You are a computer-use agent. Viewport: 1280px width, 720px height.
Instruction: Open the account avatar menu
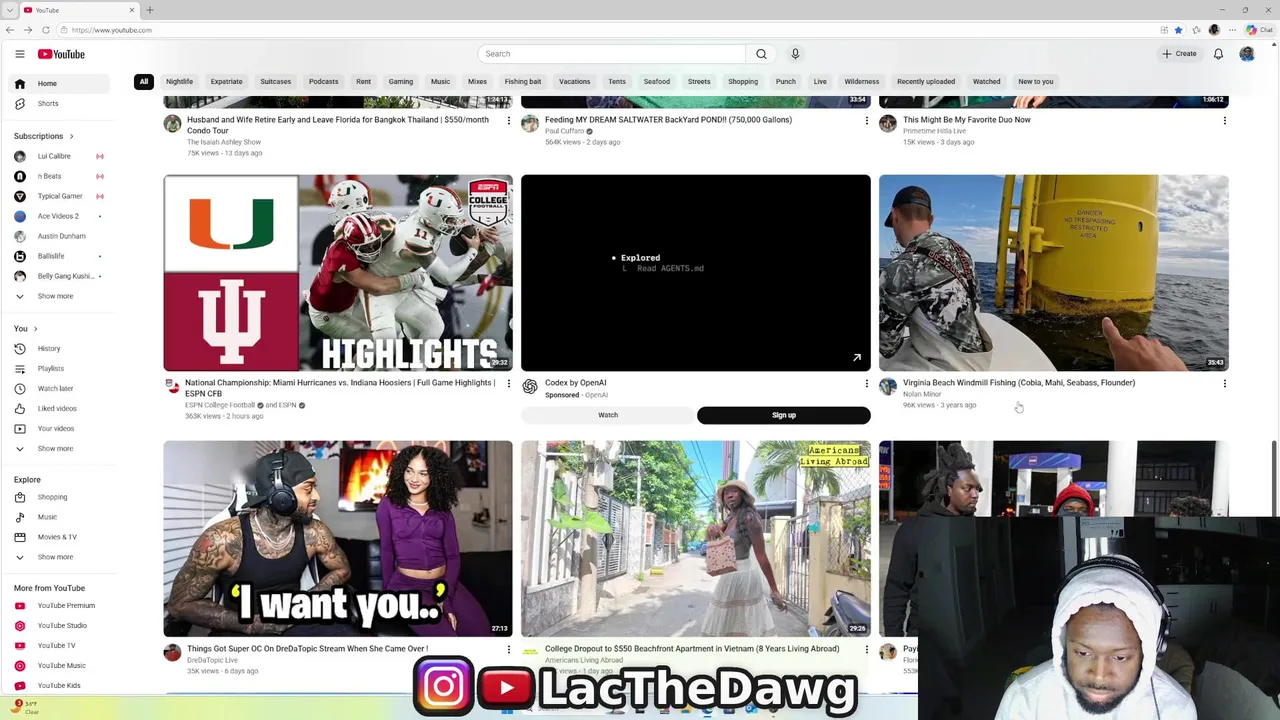click(1247, 54)
